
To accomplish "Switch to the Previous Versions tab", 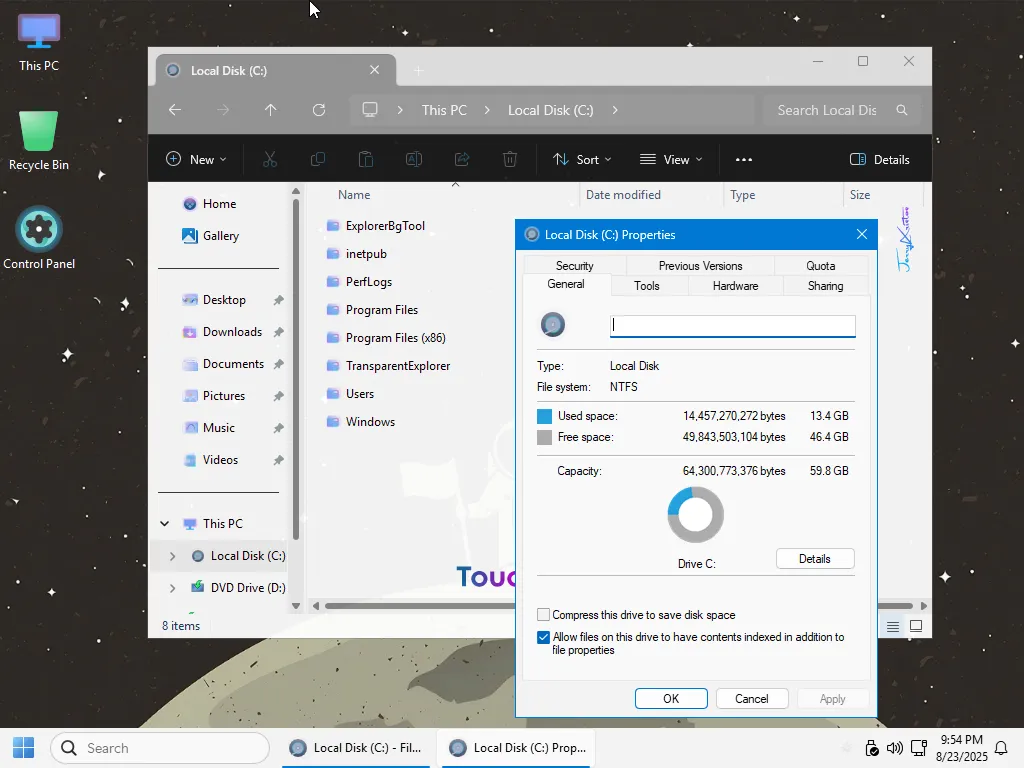I will point(700,265).
